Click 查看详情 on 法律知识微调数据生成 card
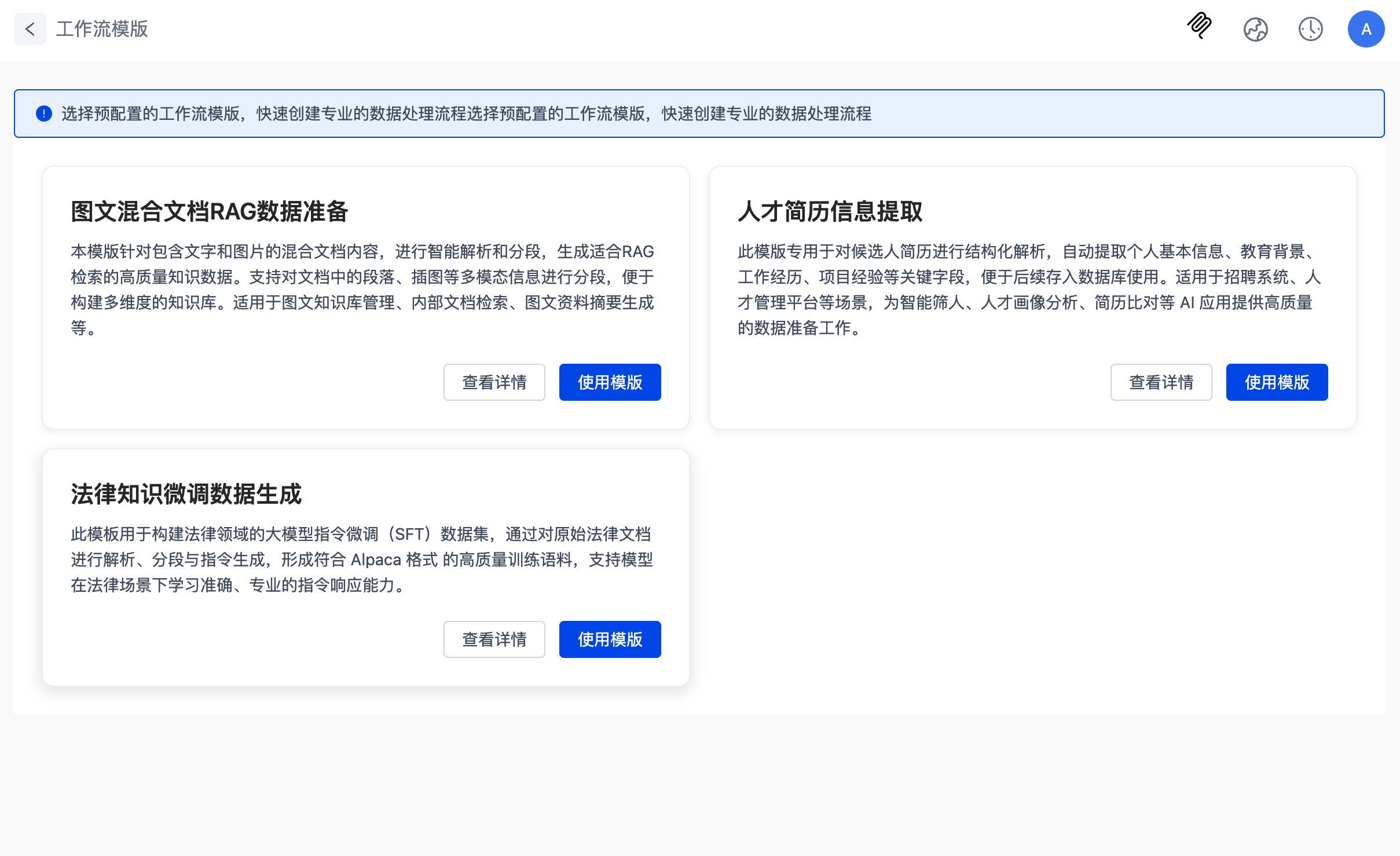 point(494,639)
